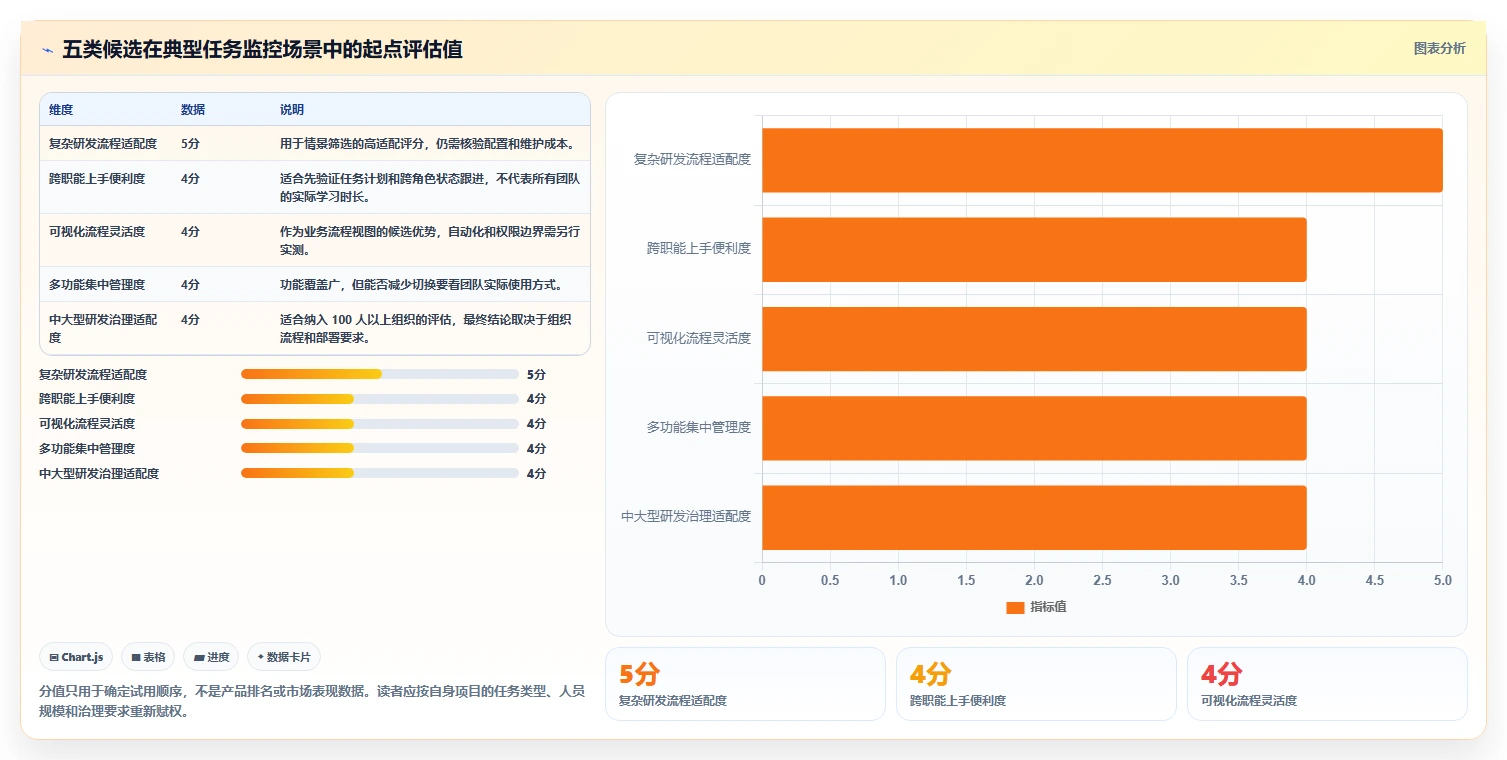Click 中大型研发治理适配度 label in the progress list
This screenshot has height=760, width=1507.
[99, 473]
